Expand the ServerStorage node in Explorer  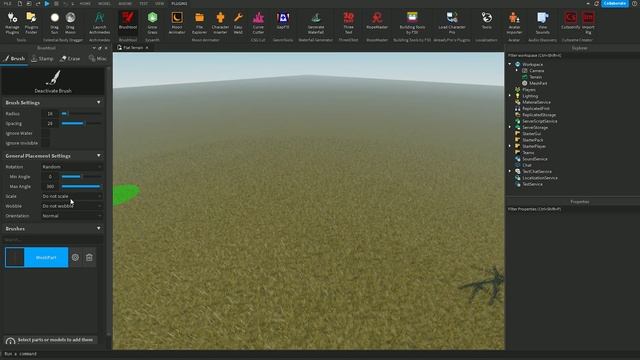[x=510, y=127]
